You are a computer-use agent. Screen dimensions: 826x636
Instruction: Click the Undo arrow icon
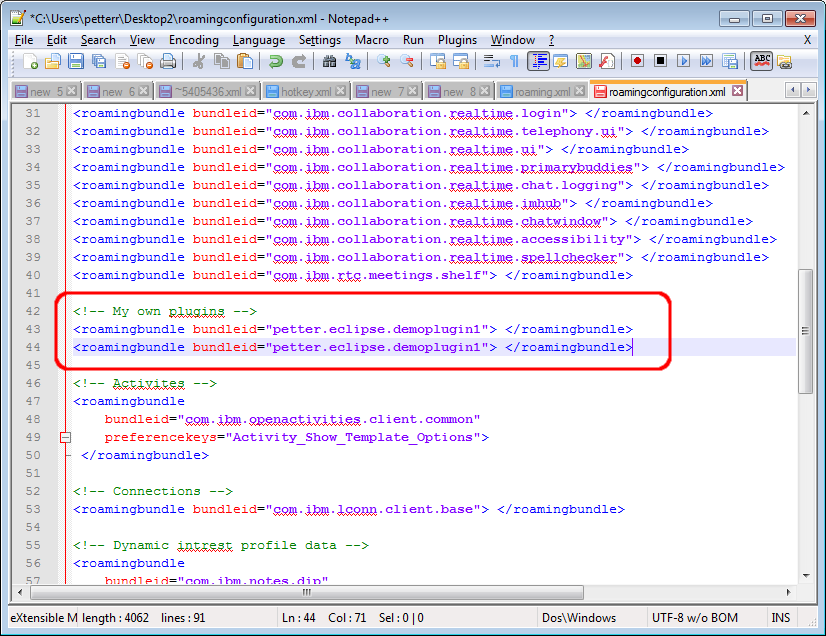coord(276,62)
